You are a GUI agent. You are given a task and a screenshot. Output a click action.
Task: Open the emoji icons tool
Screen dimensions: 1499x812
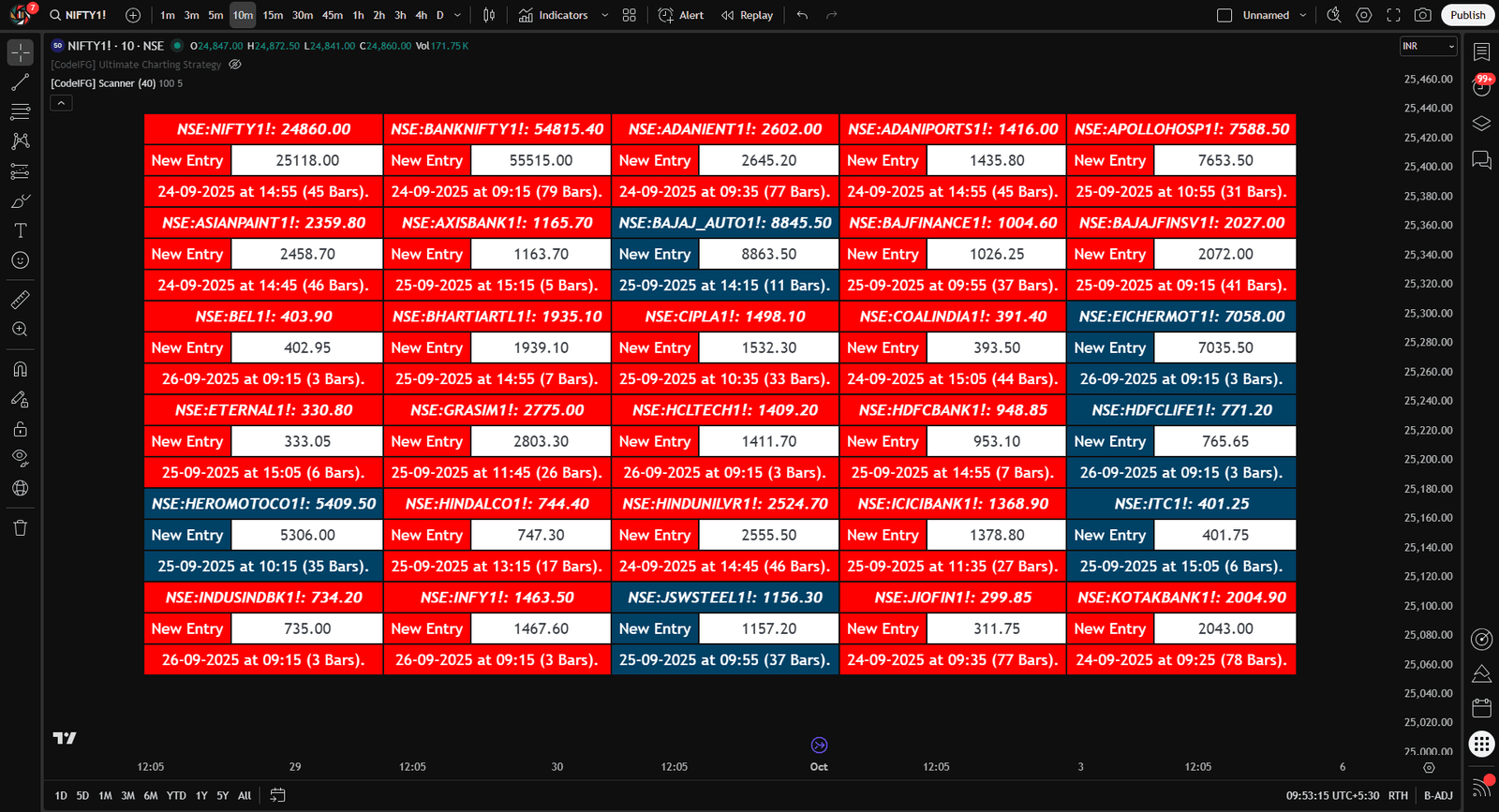tap(20, 260)
